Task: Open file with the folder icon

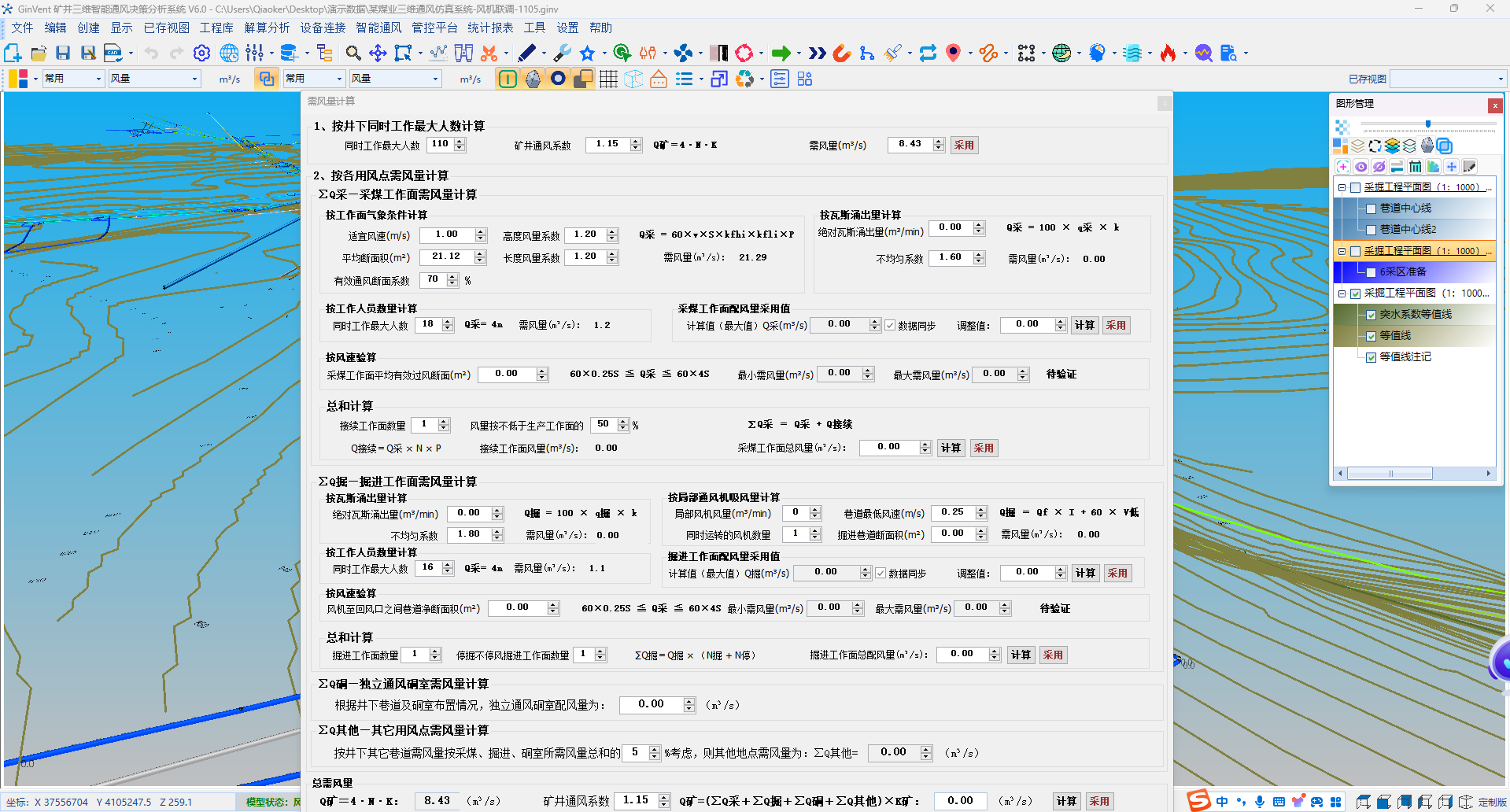Action: [x=39, y=53]
